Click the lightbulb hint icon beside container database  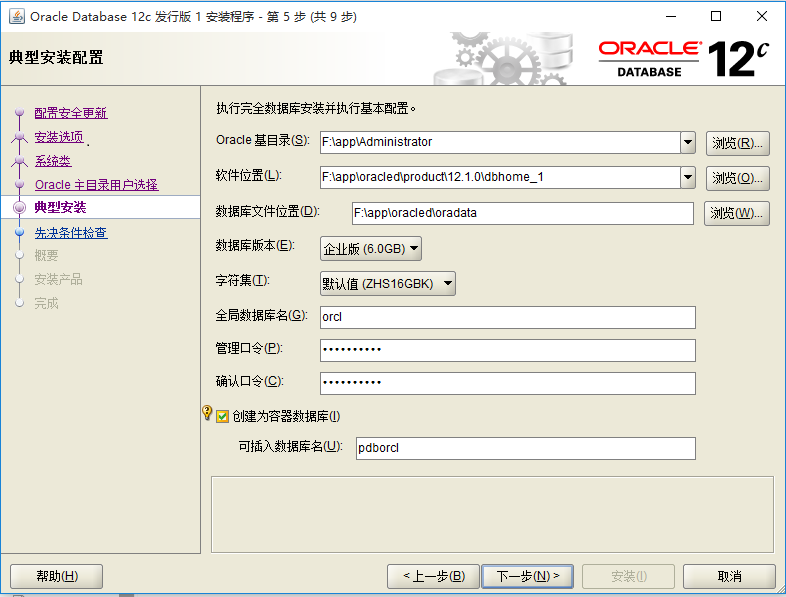[207, 413]
